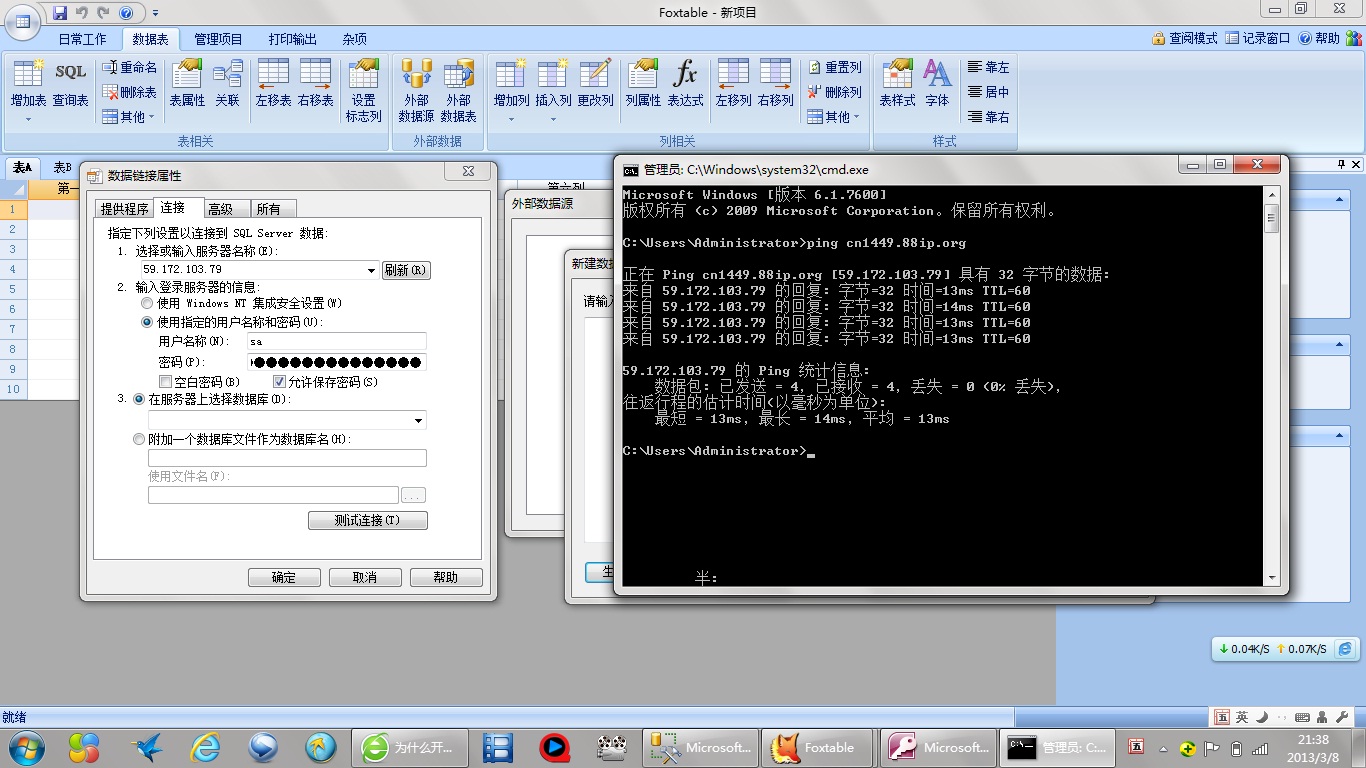Click the 用户名称 input field
This screenshot has height=768, width=1366.
pos(336,341)
